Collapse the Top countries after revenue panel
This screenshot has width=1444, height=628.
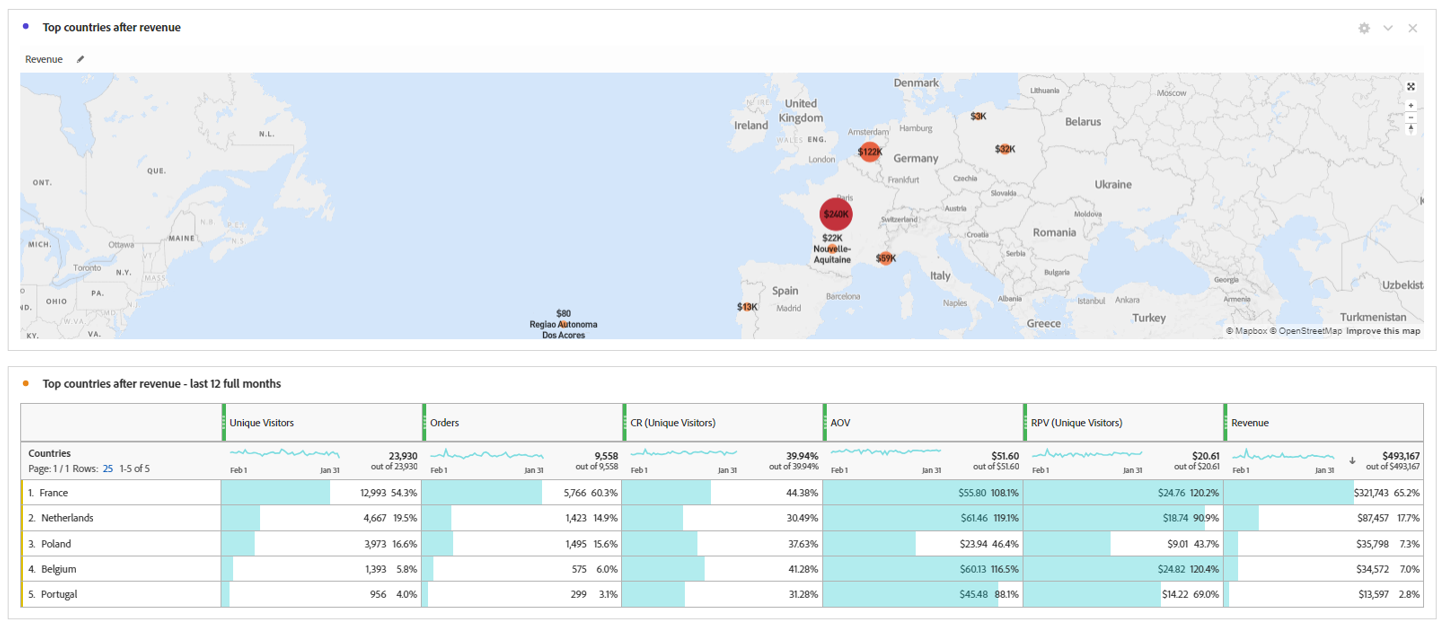[1388, 28]
